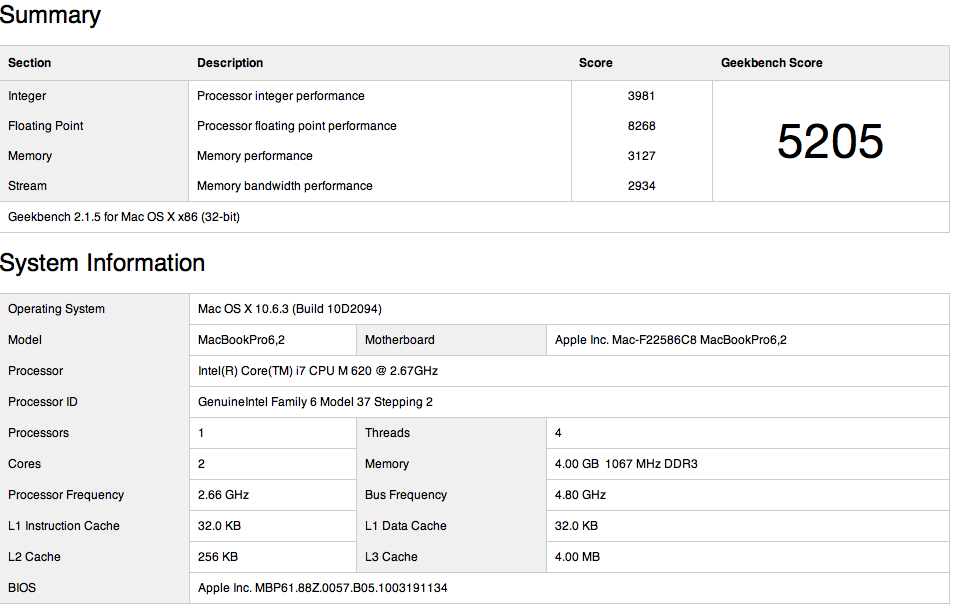Viewport: 955px width, 606px height.
Task: Click the Summary heading
Action: click(50, 15)
